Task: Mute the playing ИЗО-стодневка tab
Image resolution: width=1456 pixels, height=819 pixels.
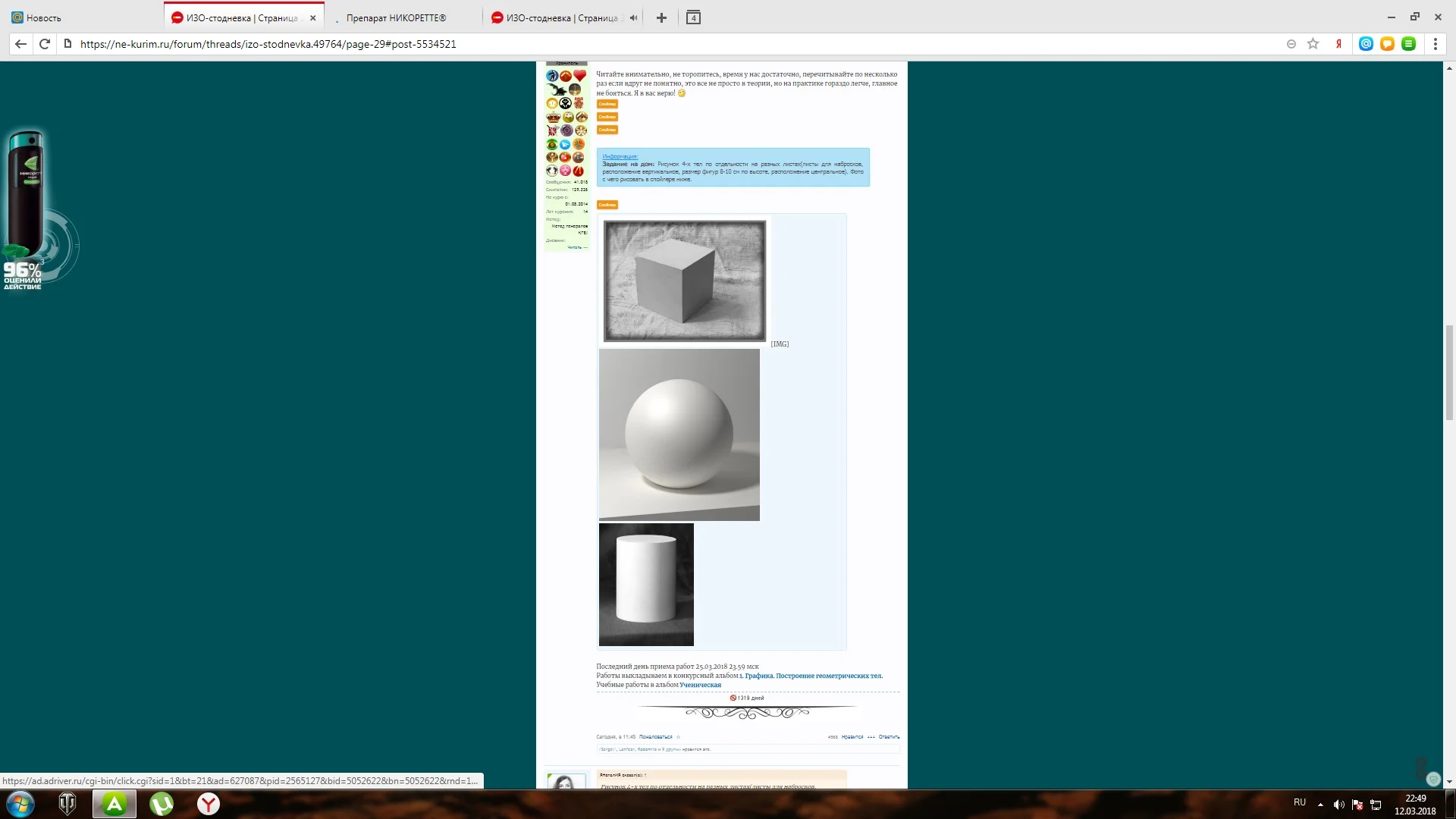Action: [x=633, y=17]
